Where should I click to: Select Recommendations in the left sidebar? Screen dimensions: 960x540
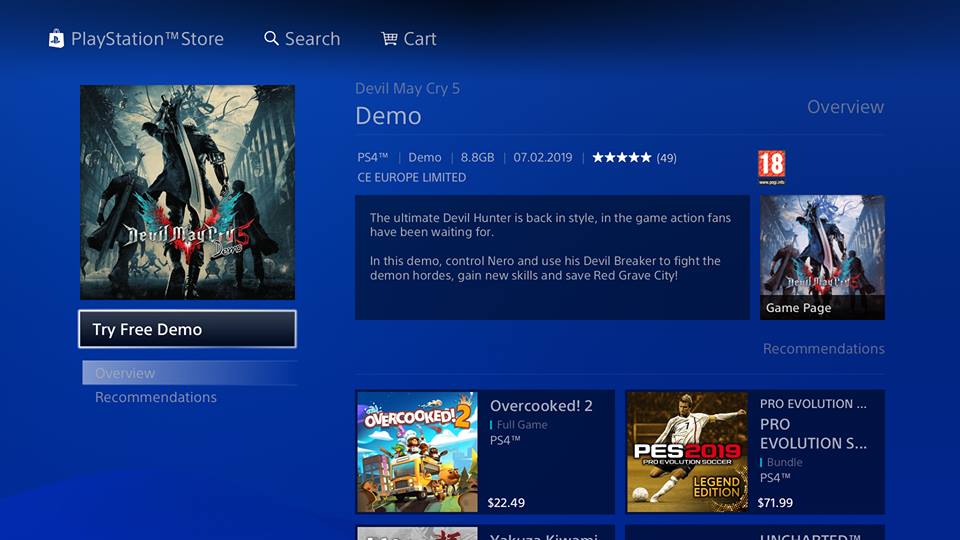click(156, 397)
